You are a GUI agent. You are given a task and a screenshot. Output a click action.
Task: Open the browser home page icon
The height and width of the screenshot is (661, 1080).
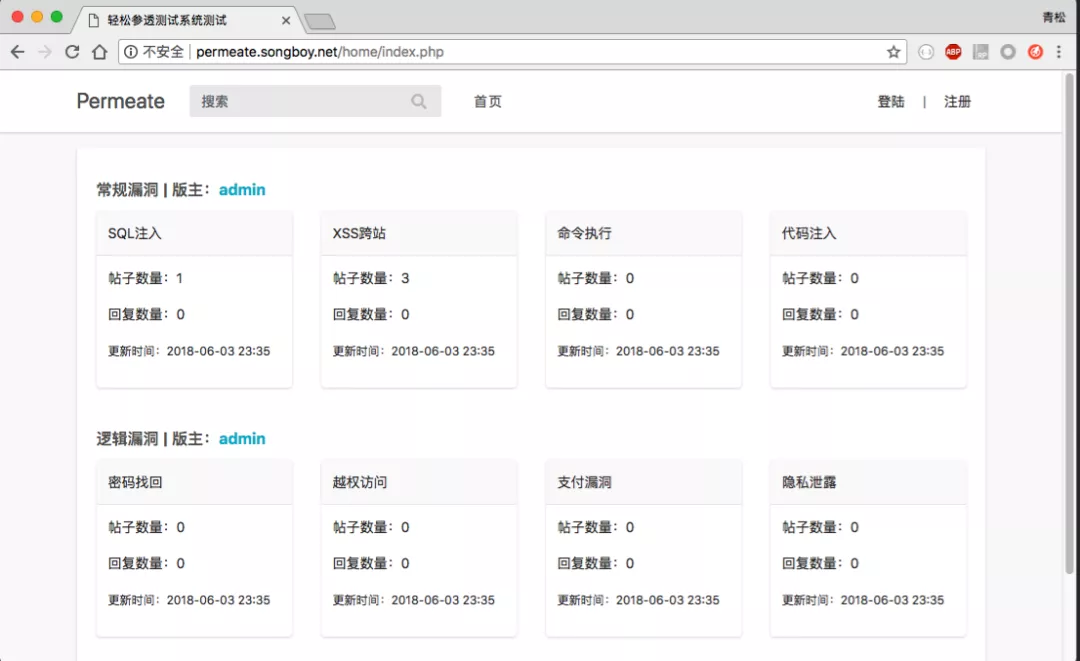click(x=100, y=52)
